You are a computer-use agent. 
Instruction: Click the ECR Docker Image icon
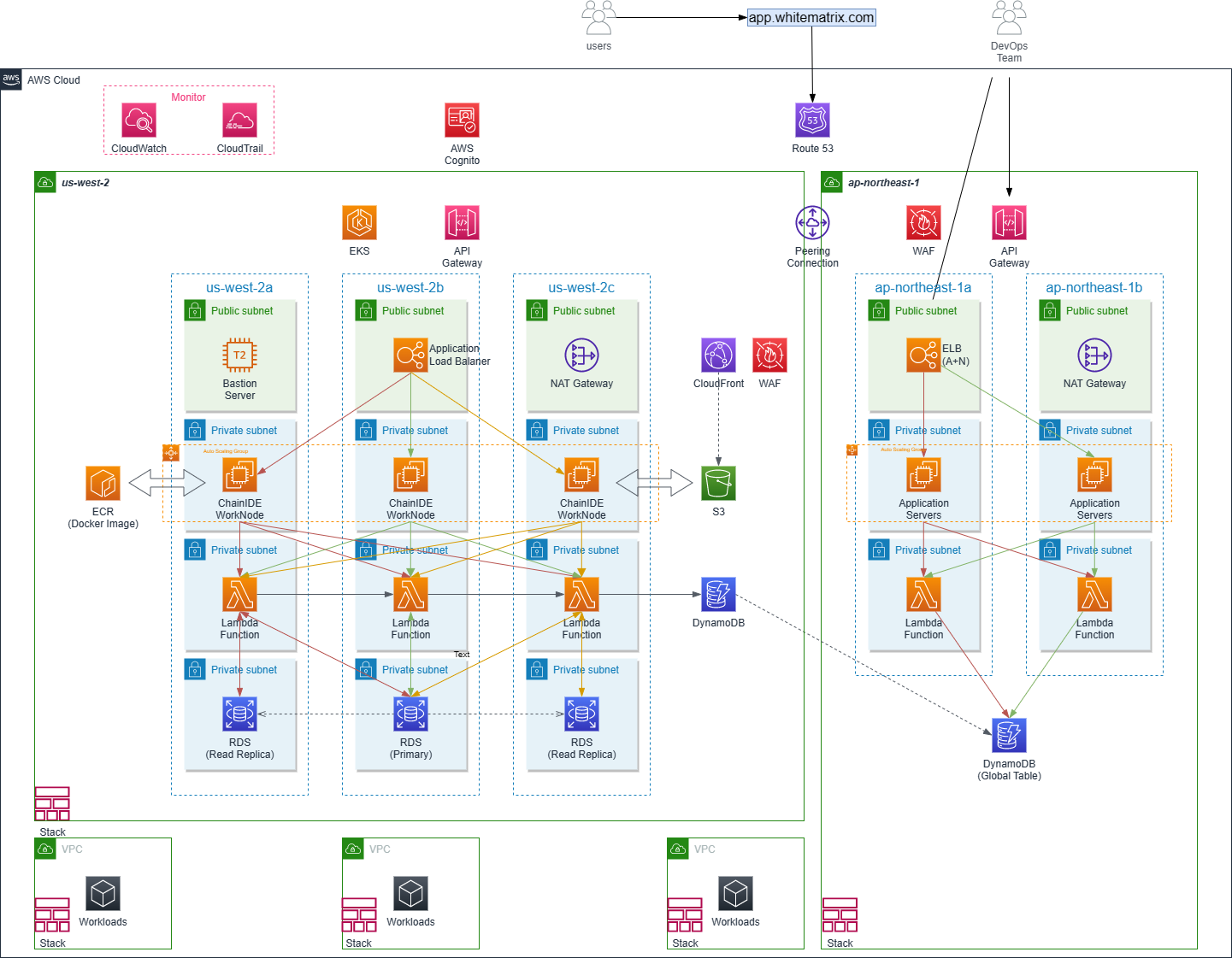coord(103,484)
